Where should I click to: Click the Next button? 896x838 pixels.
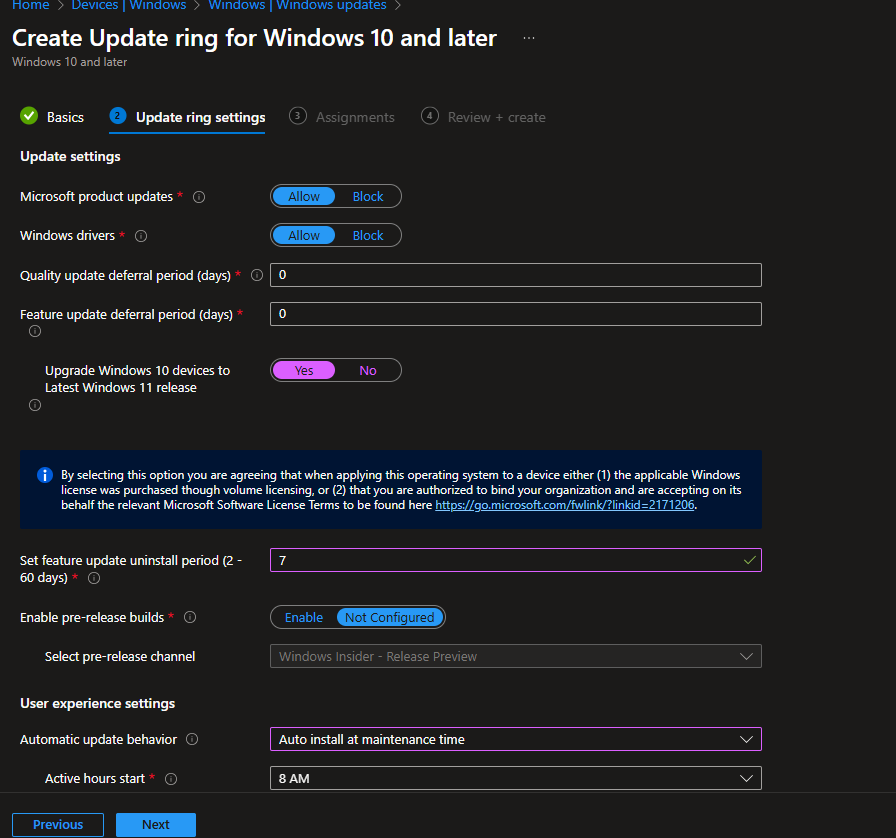click(x=155, y=825)
